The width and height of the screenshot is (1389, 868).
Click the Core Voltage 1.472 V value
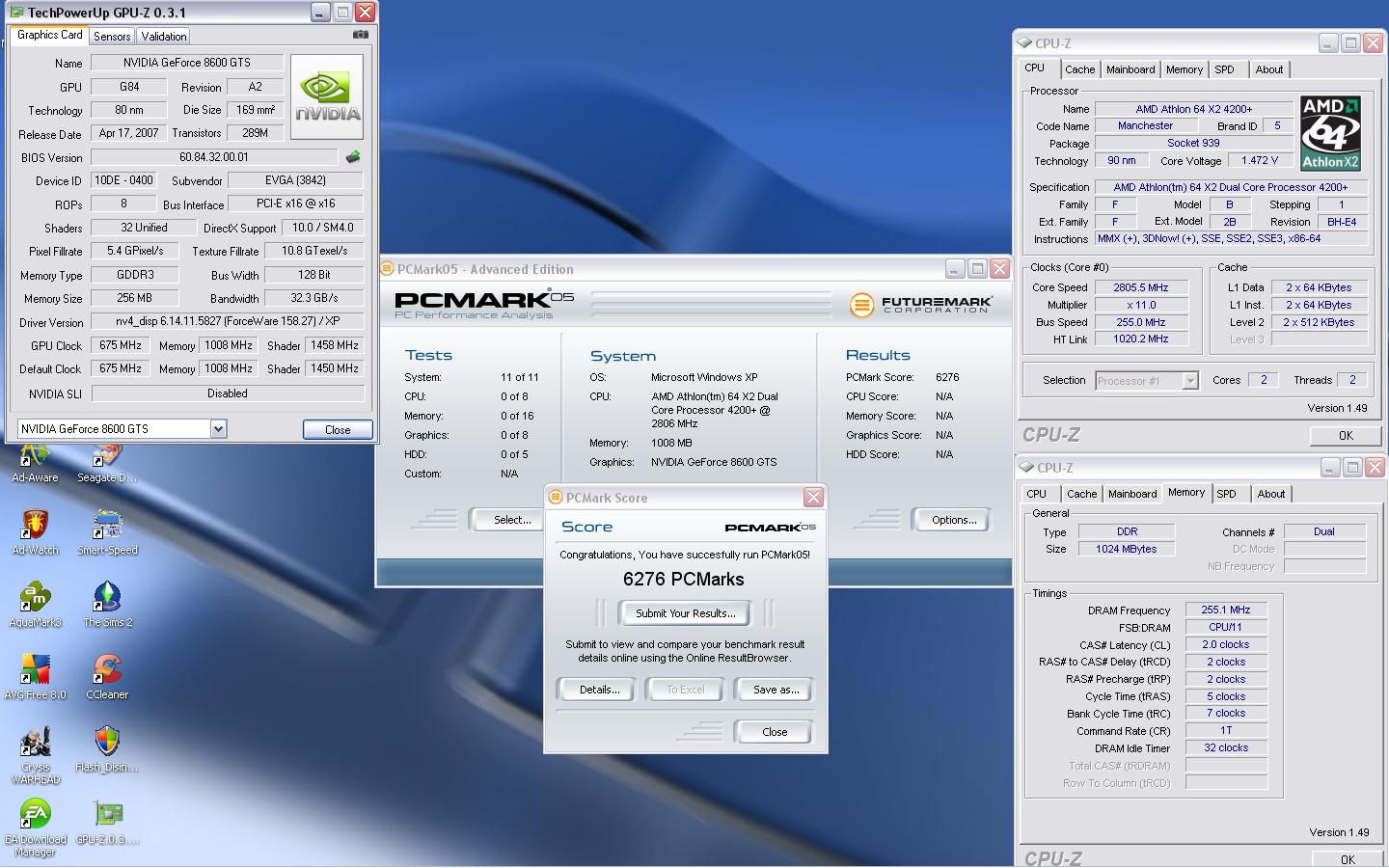[x=1260, y=161]
